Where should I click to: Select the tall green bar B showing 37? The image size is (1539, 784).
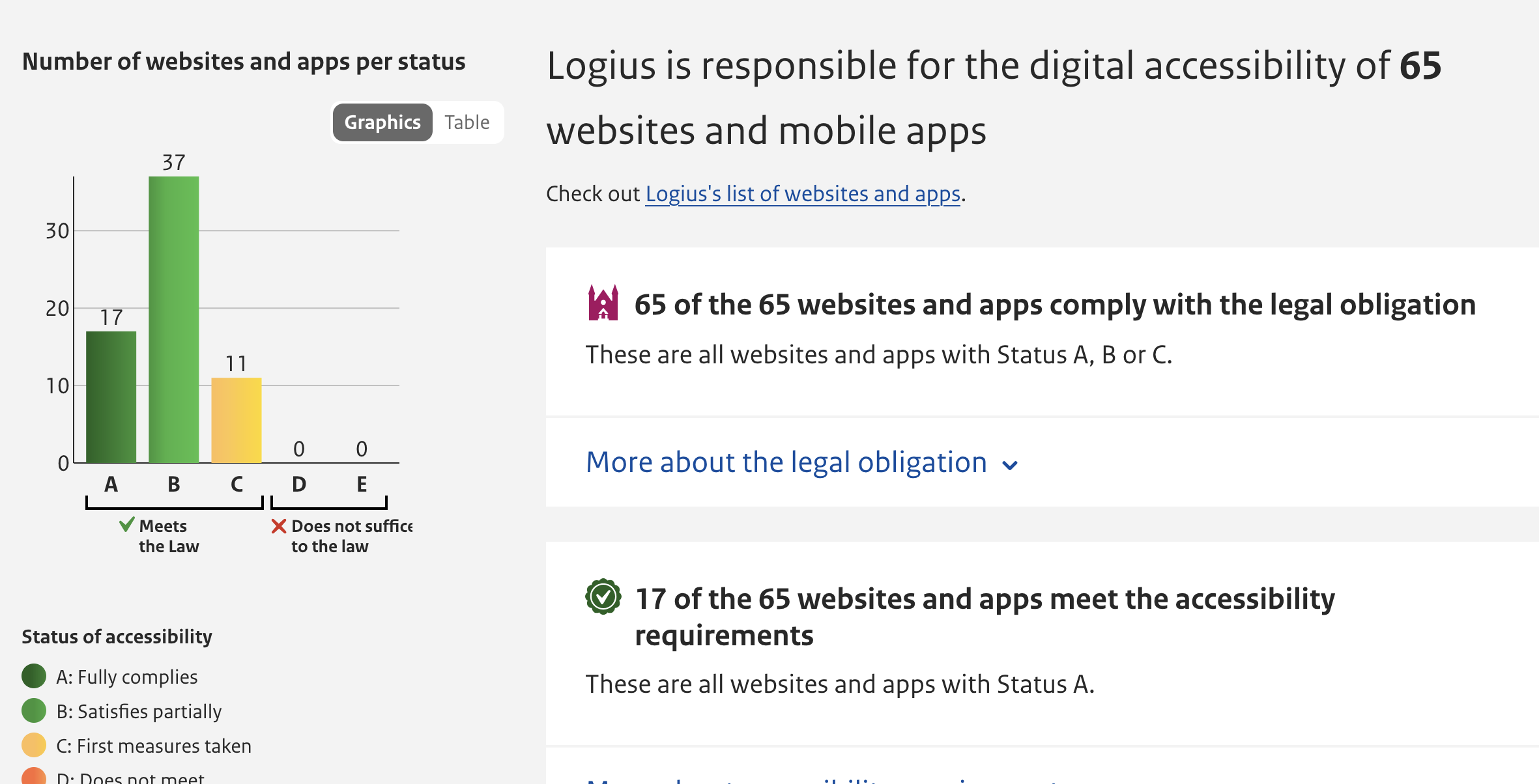(174, 319)
